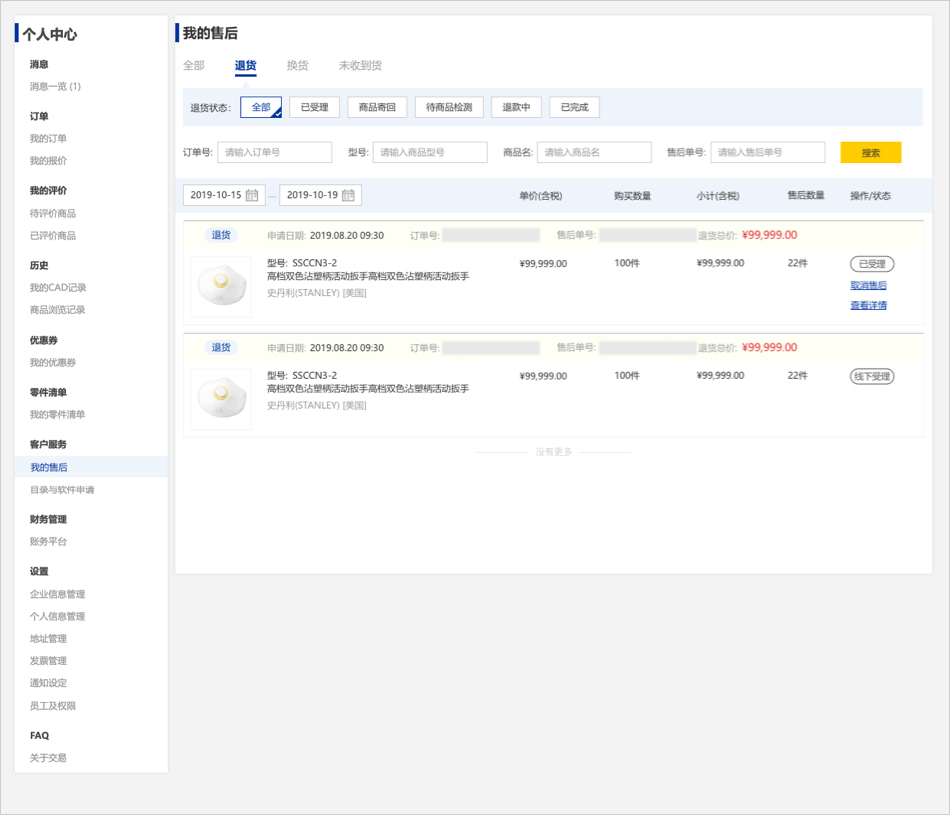
Task: Select the 商品寄回 return status filter
Action: coord(377,107)
